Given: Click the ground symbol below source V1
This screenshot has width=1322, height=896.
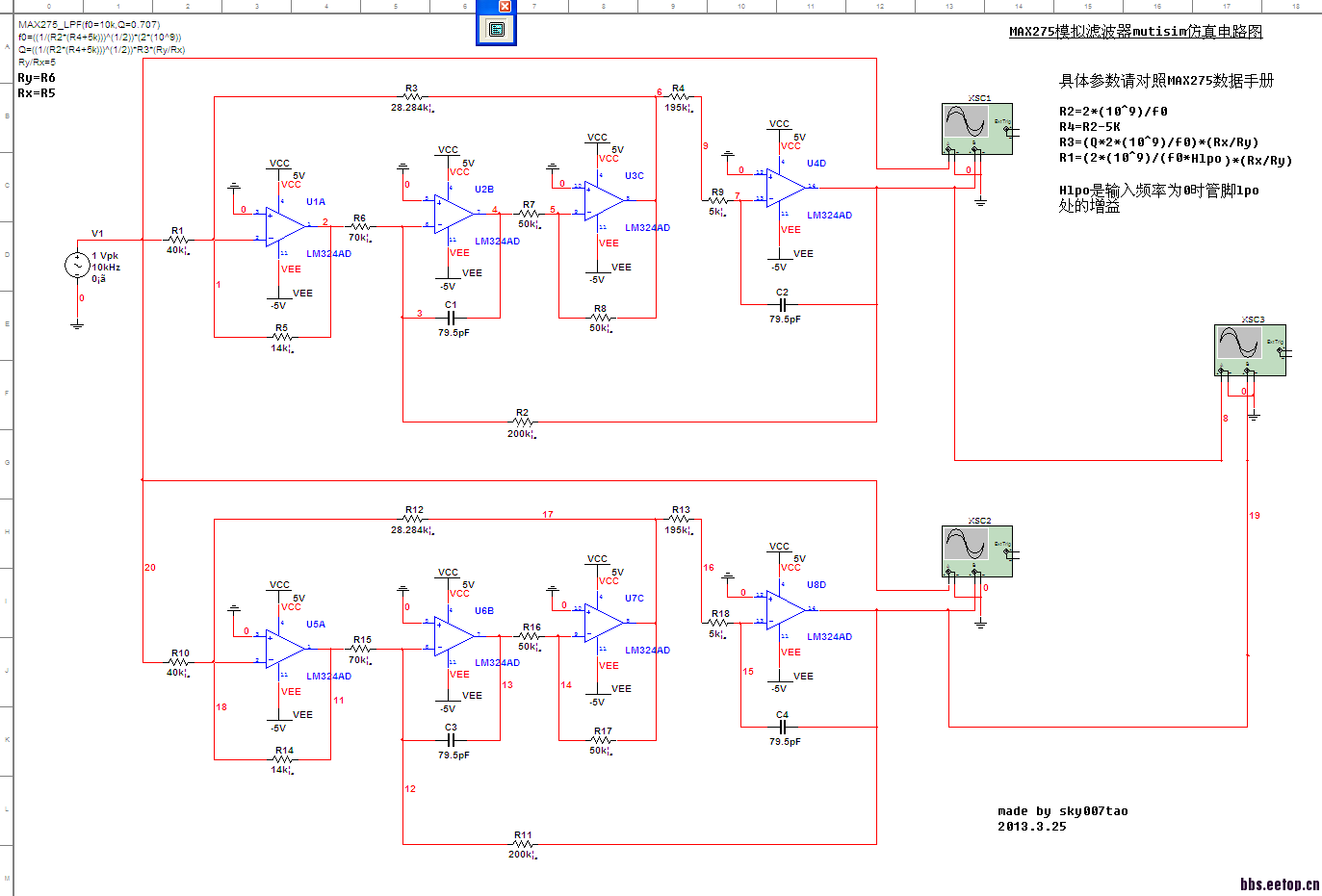Looking at the screenshot, I should pos(77,325).
